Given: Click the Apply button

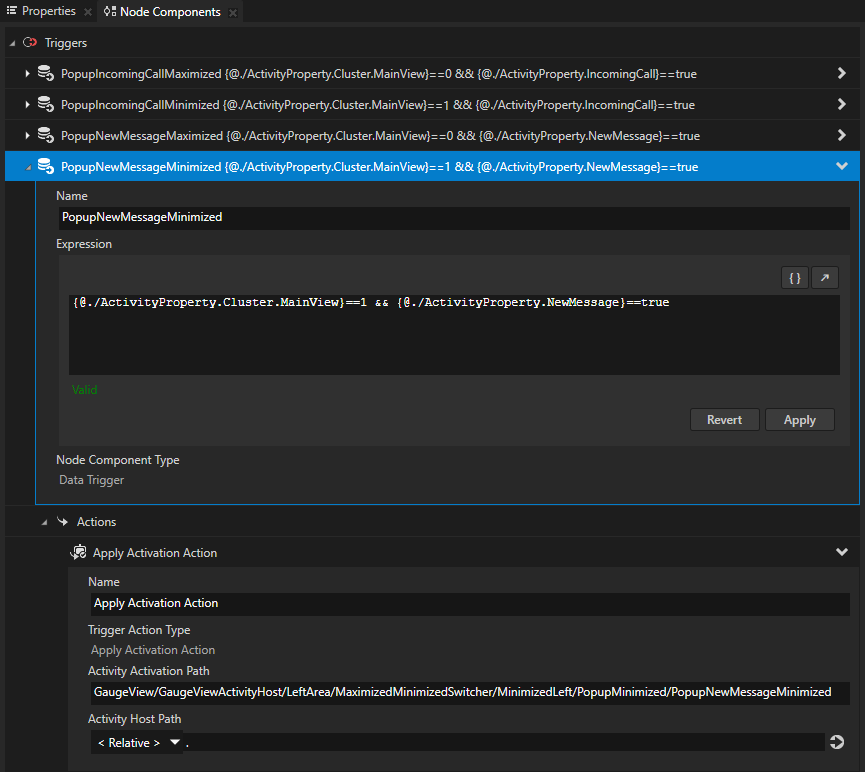Looking at the screenshot, I should pyautogui.click(x=799, y=419).
